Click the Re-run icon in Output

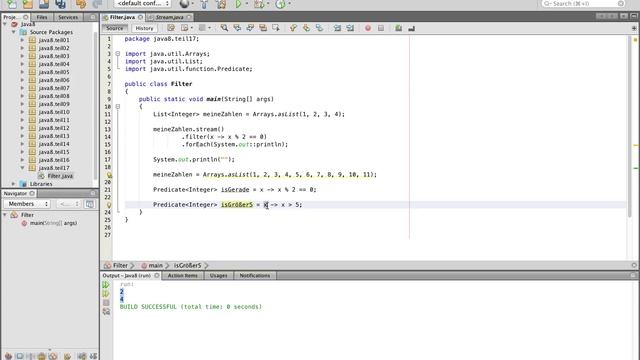pos(106,285)
